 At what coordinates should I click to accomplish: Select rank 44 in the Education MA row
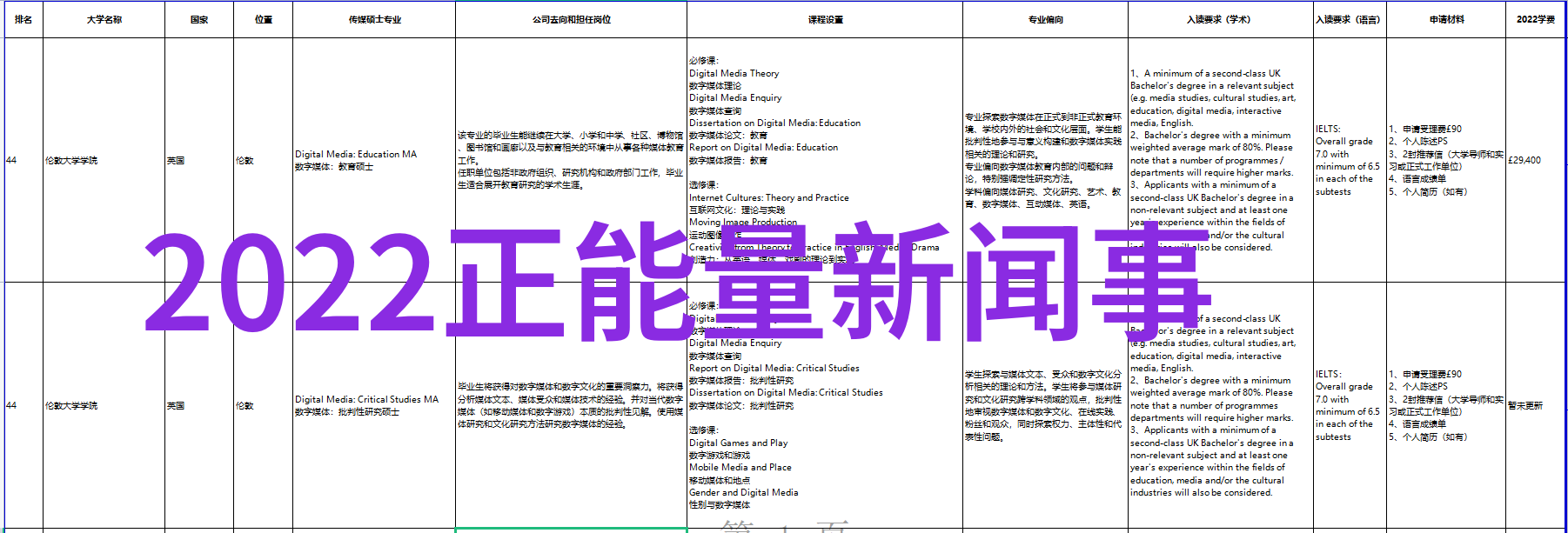(x=23, y=160)
